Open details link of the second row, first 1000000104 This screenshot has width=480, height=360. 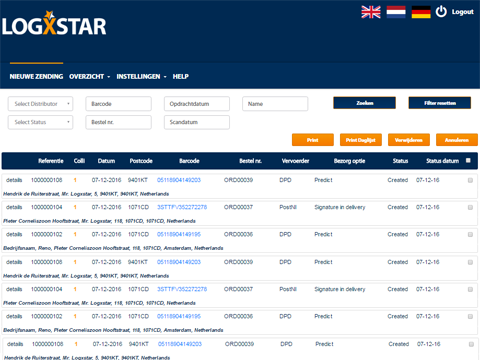[x=14, y=207]
